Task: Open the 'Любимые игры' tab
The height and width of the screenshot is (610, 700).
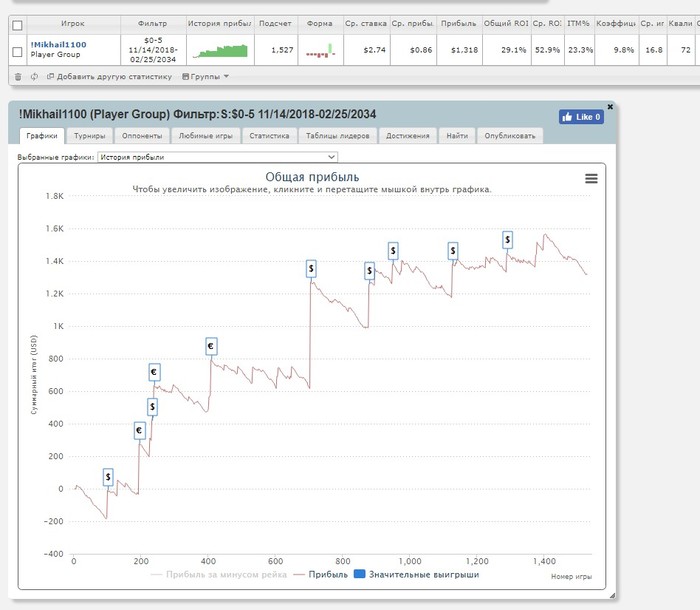Action: tap(206, 136)
